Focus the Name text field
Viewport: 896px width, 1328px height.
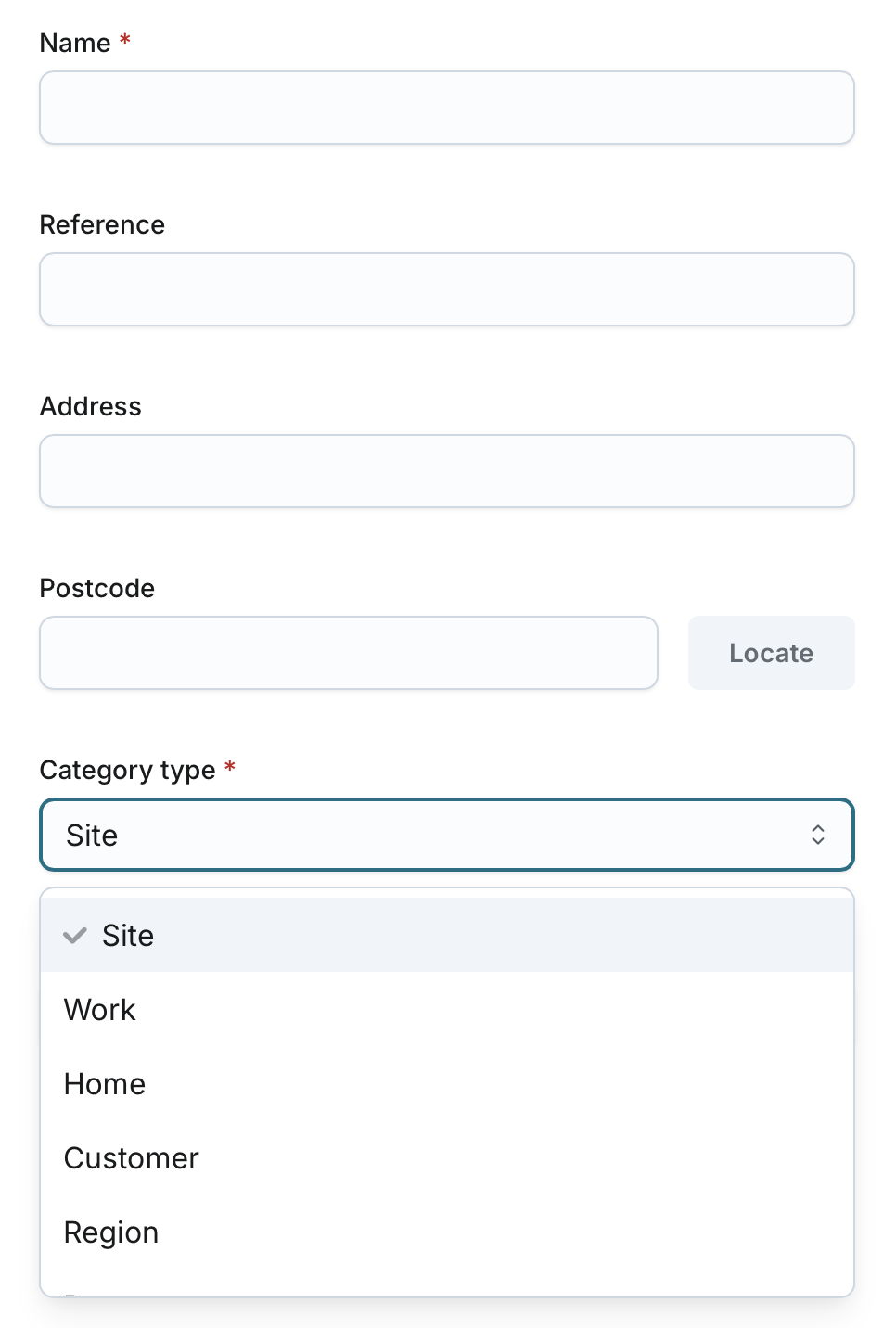(446, 108)
